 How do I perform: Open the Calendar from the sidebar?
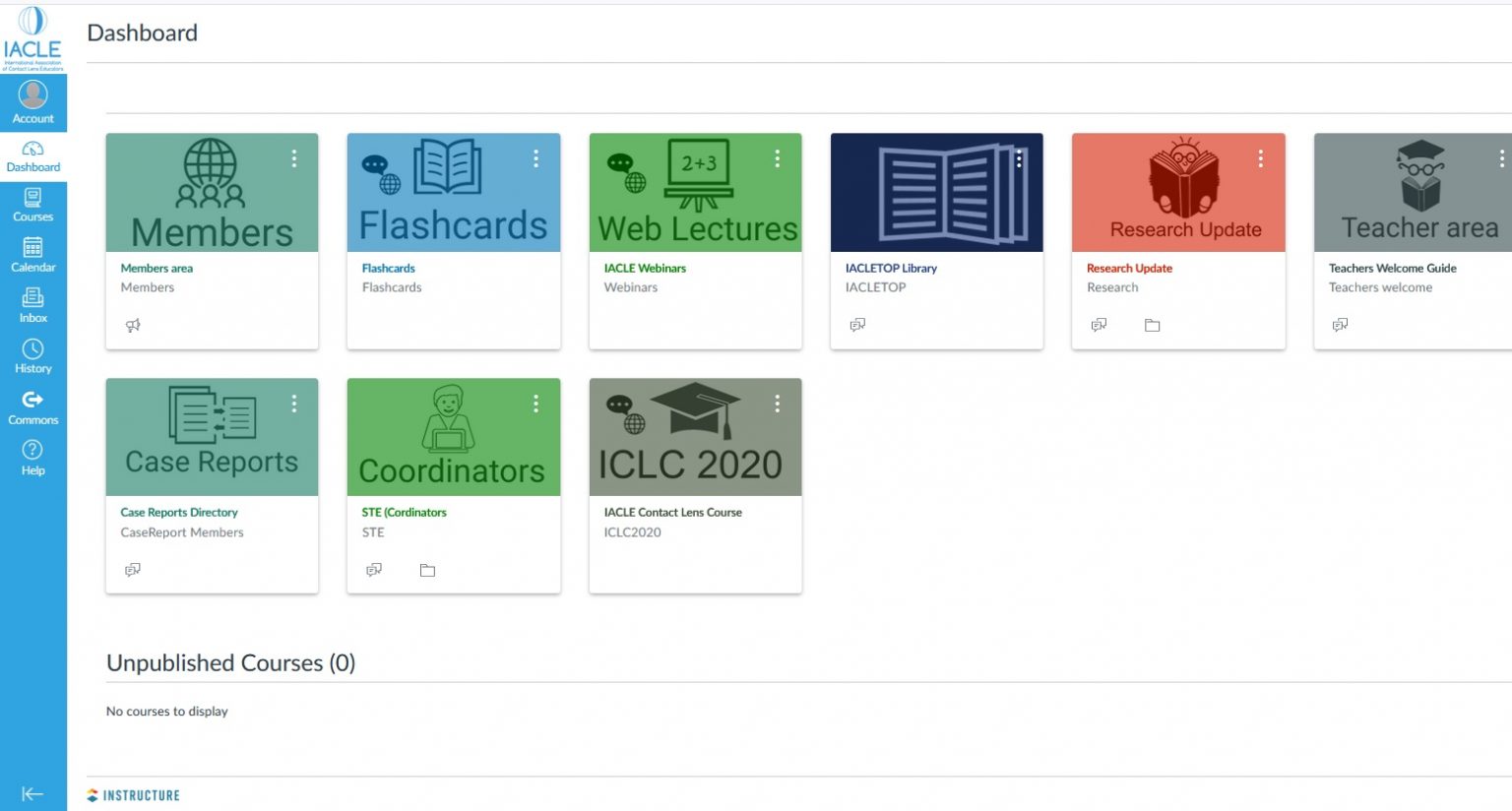point(33,254)
